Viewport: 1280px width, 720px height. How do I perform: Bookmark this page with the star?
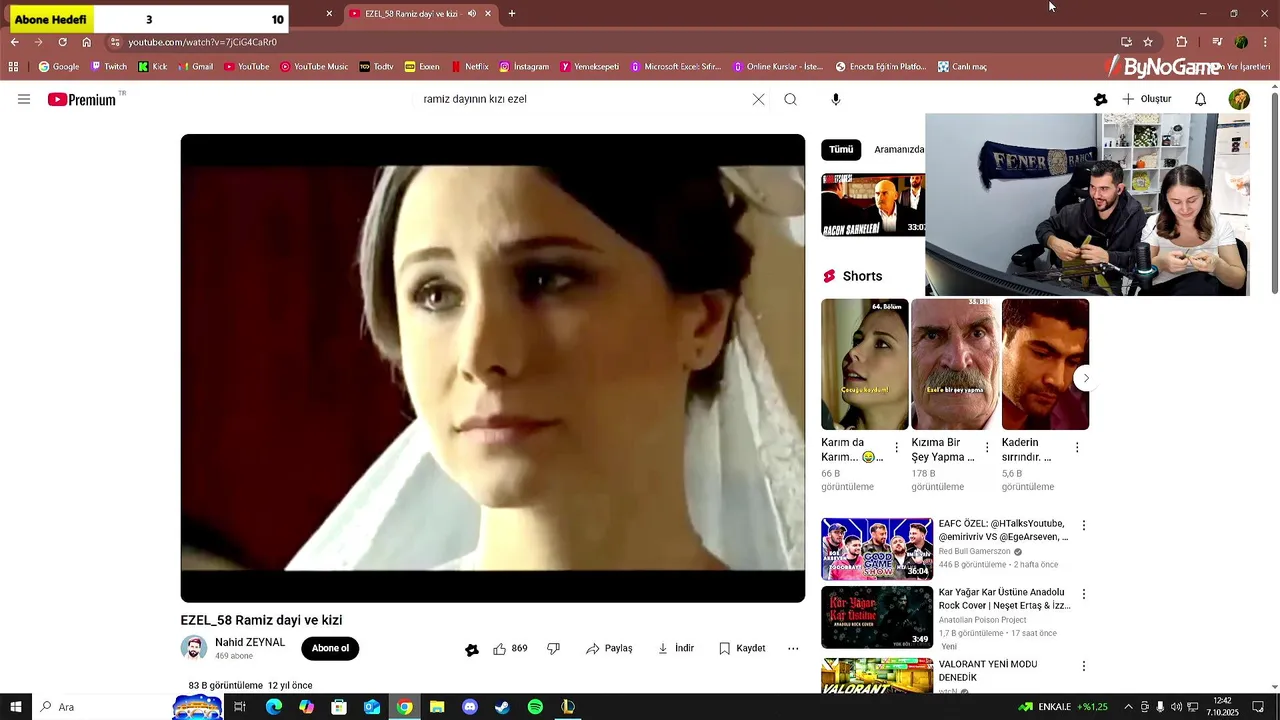click(x=1148, y=42)
